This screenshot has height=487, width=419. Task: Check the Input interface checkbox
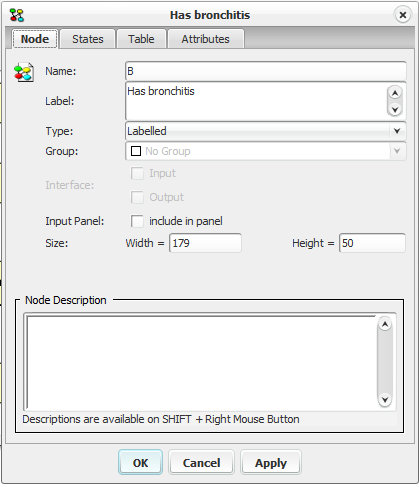click(x=137, y=173)
